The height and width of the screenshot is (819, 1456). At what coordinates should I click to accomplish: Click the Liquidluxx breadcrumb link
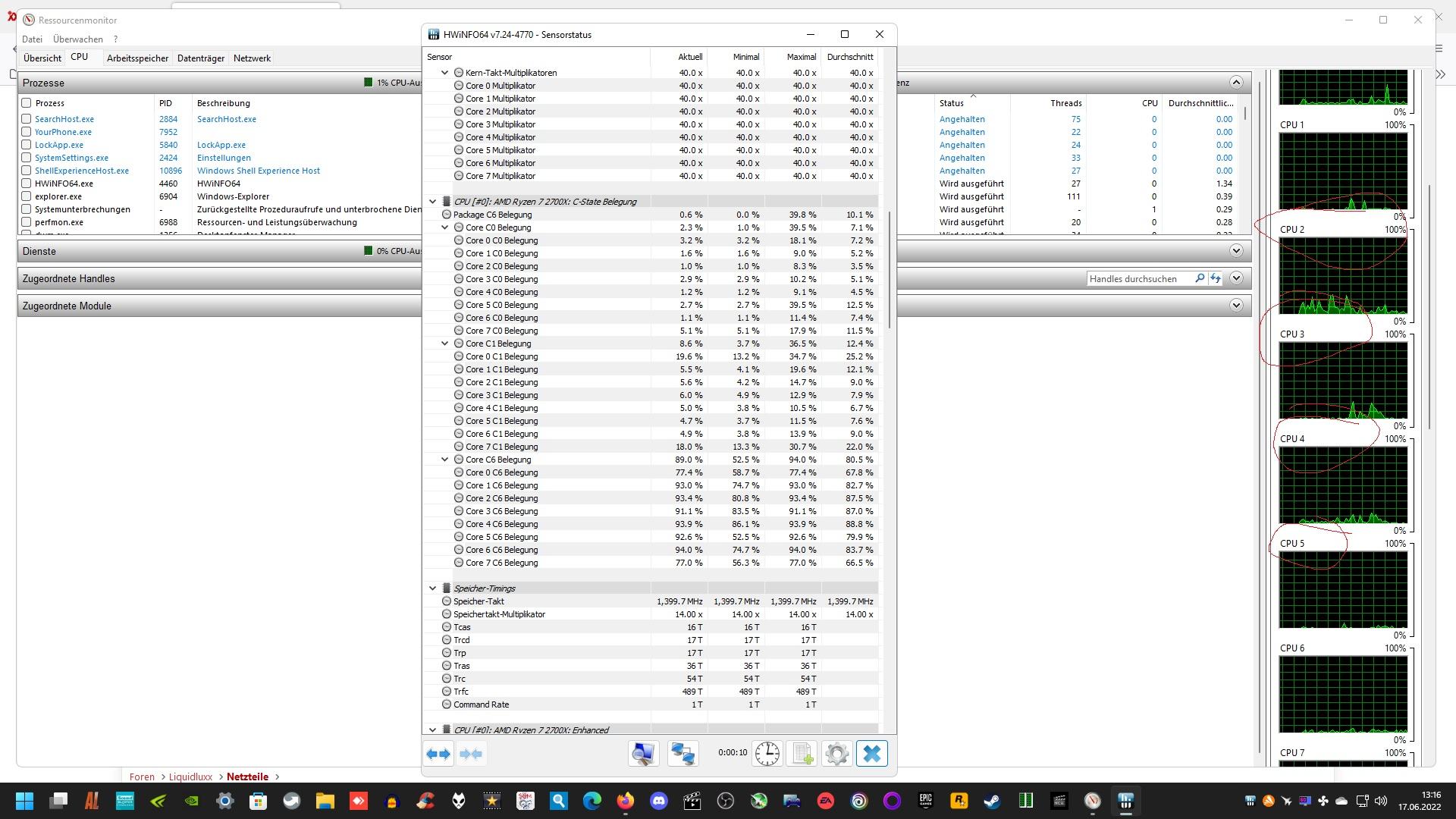(190, 777)
